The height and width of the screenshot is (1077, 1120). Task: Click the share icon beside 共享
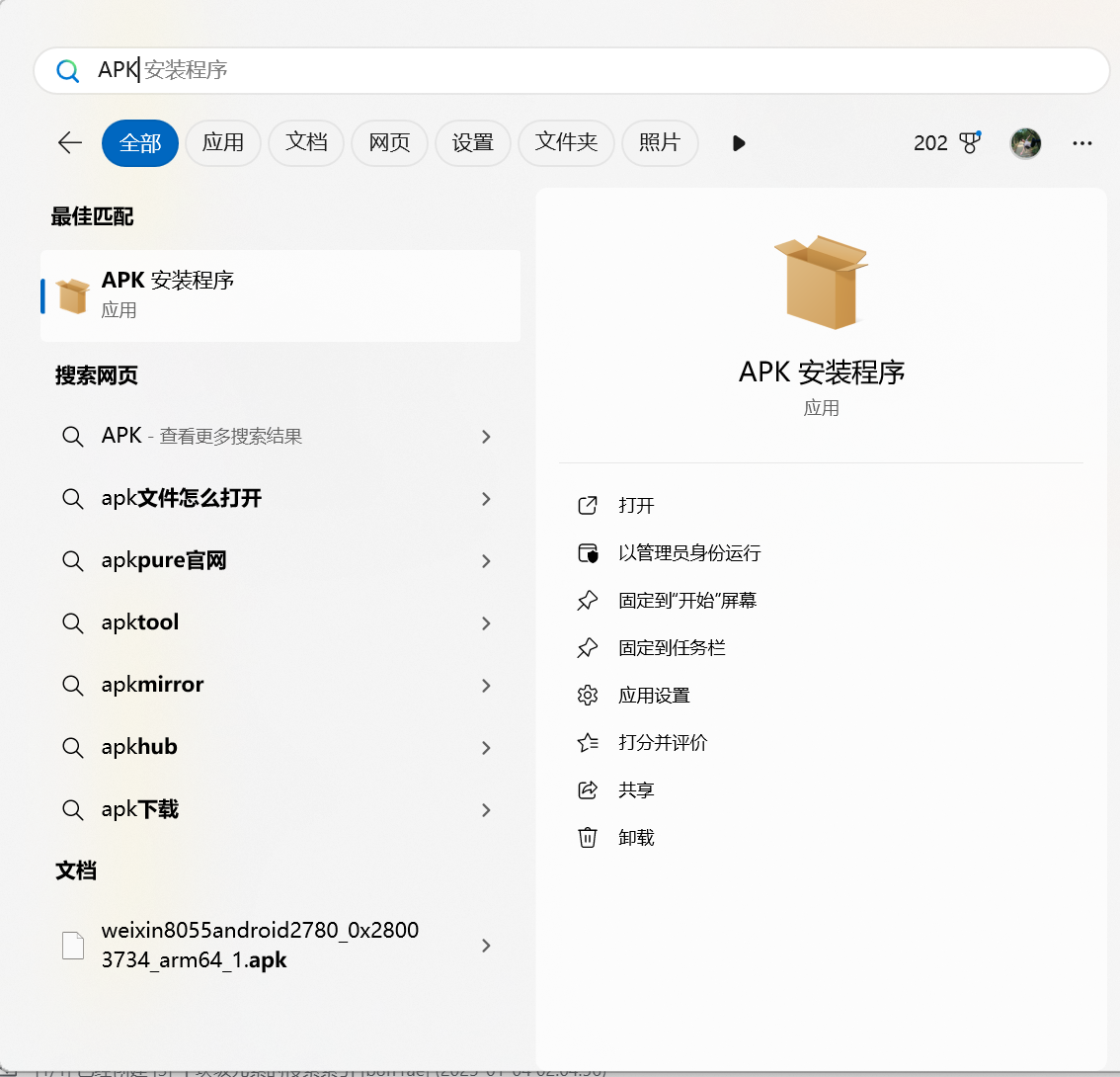point(587,789)
